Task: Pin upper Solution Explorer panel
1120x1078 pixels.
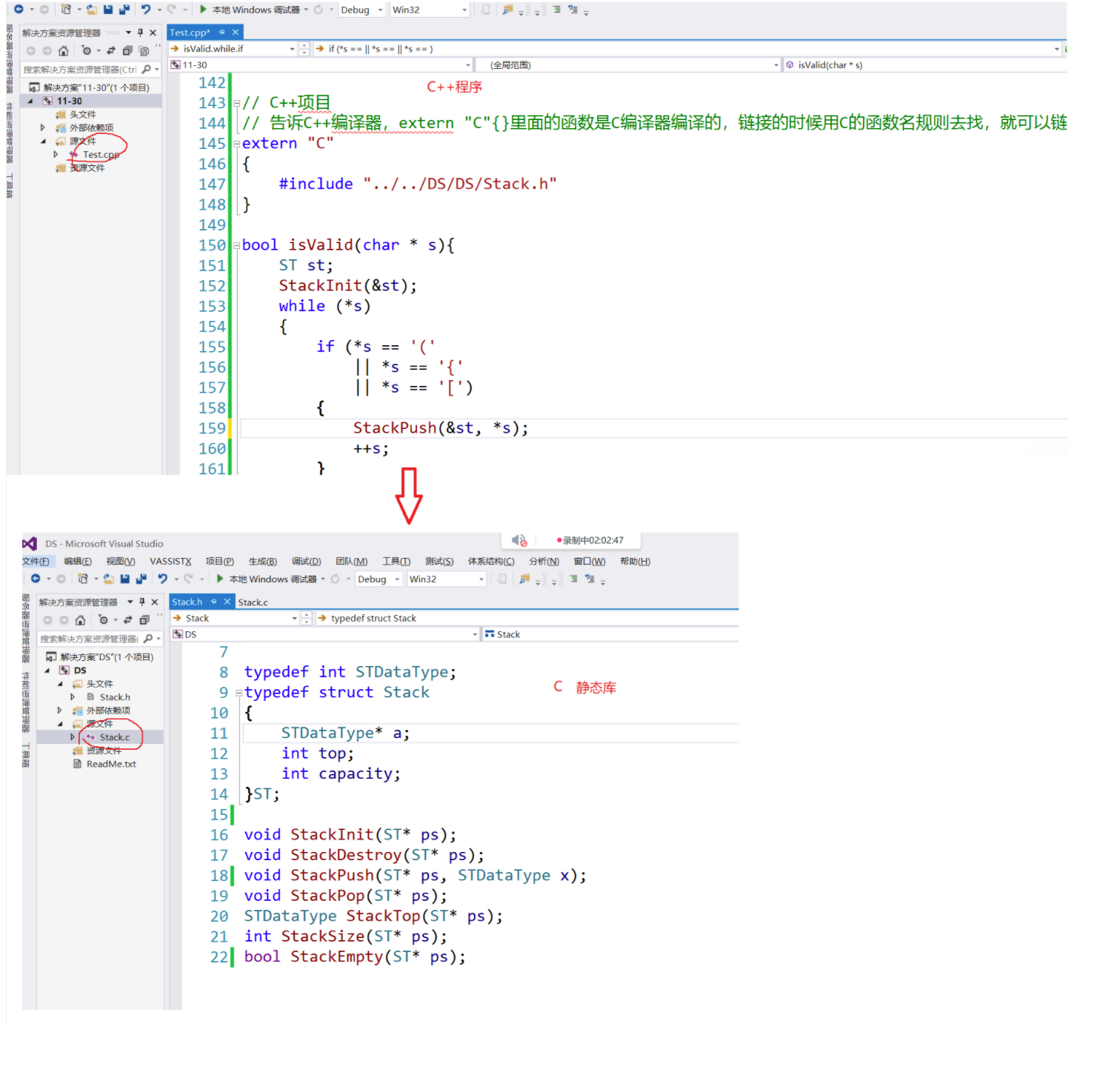Action: click(x=141, y=33)
